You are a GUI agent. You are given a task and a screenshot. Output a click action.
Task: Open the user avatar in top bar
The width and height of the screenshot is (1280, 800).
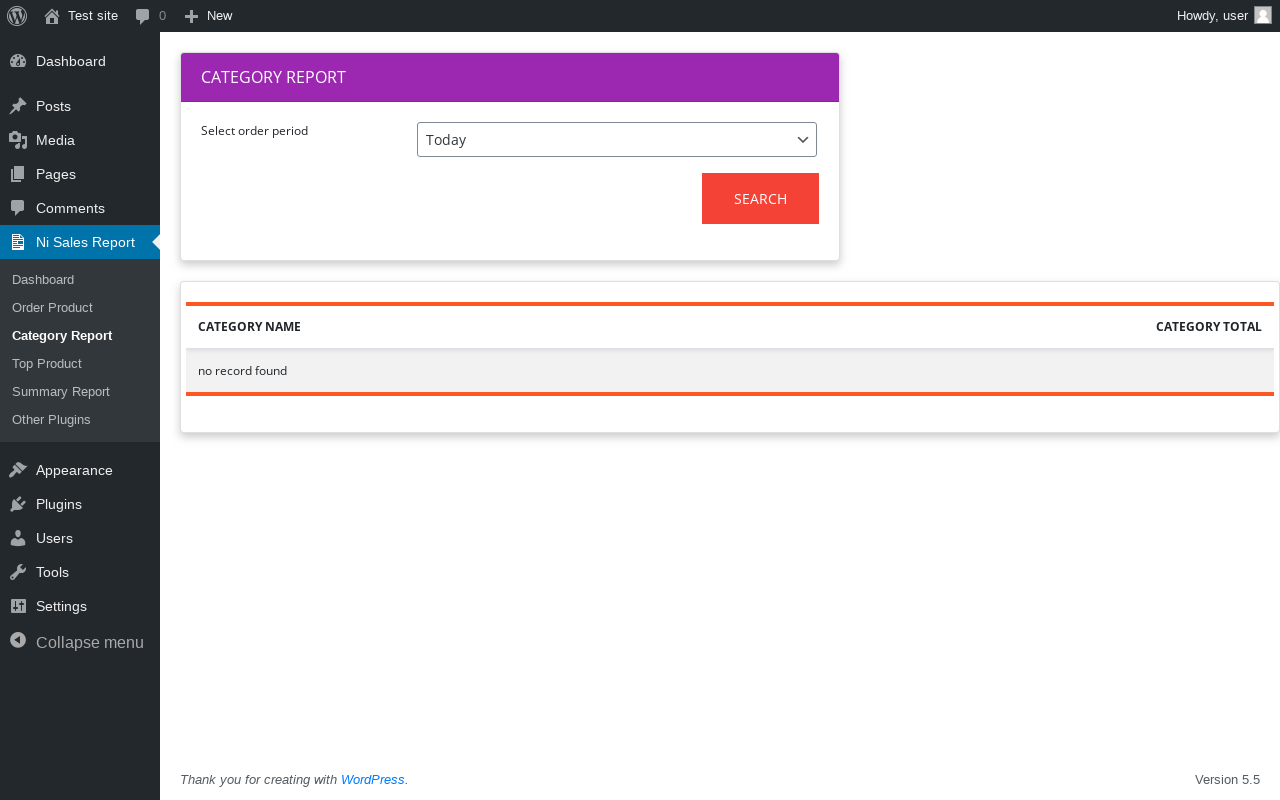pyautogui.click(x=1263, y=15)
